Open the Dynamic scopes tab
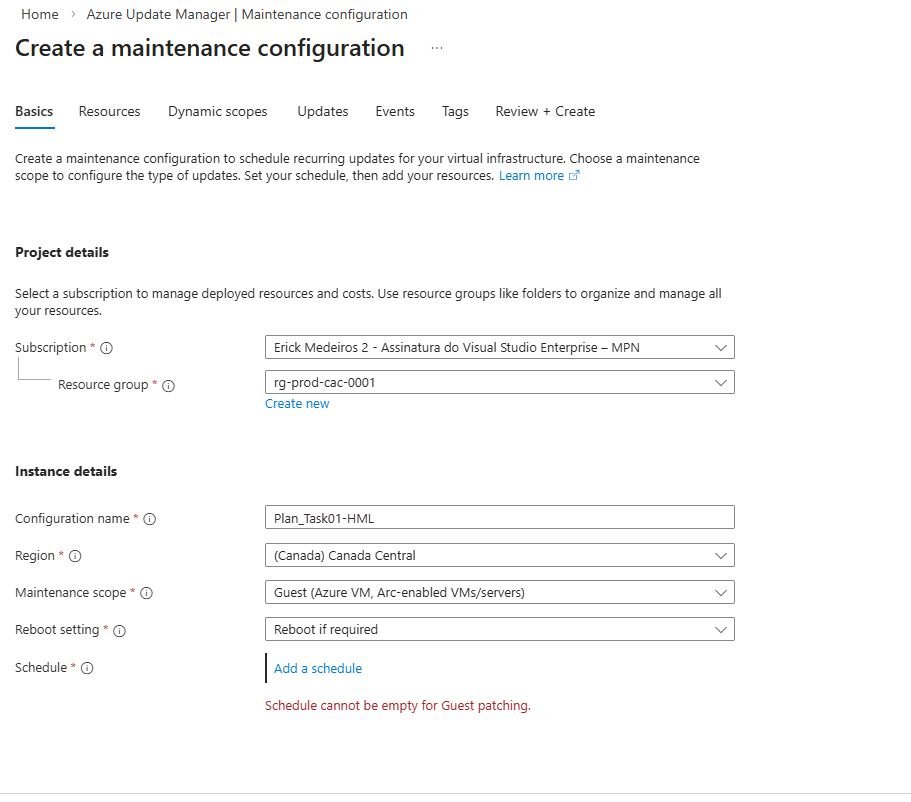The height and width of the screenshot is (802, 911). point(218,111)
